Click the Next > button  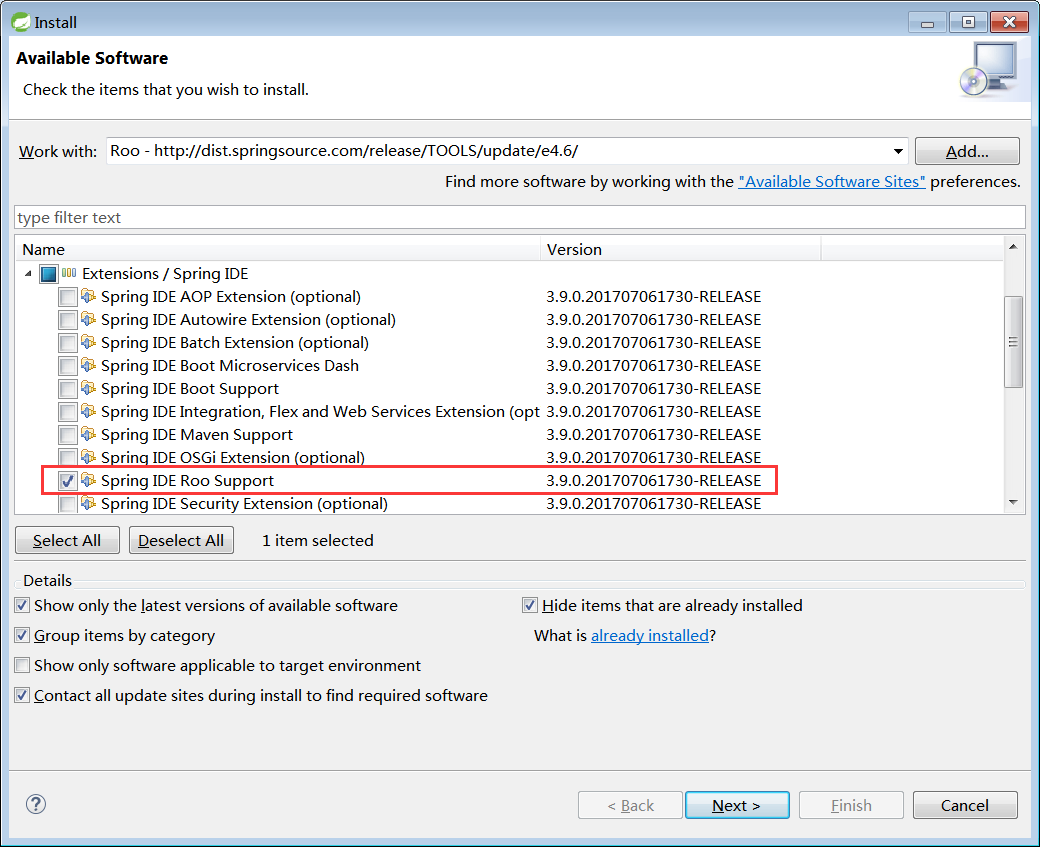pos(737,805)
